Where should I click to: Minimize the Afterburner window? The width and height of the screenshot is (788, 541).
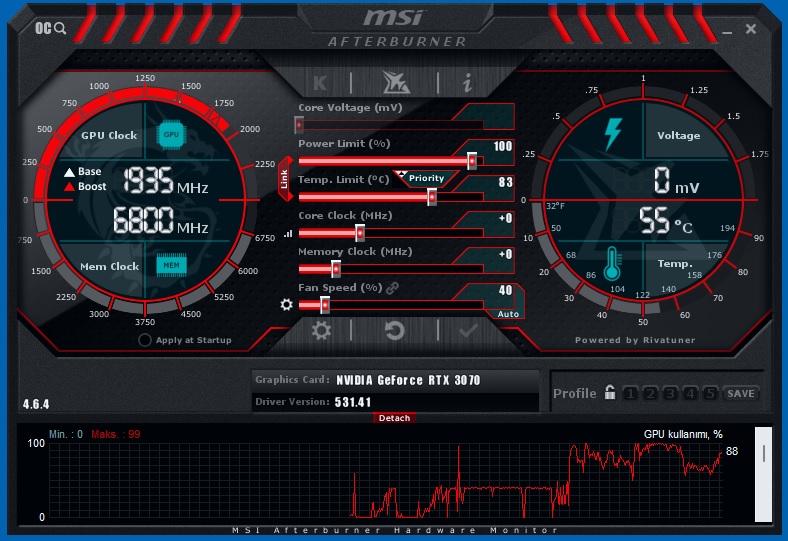click(727, 31)
